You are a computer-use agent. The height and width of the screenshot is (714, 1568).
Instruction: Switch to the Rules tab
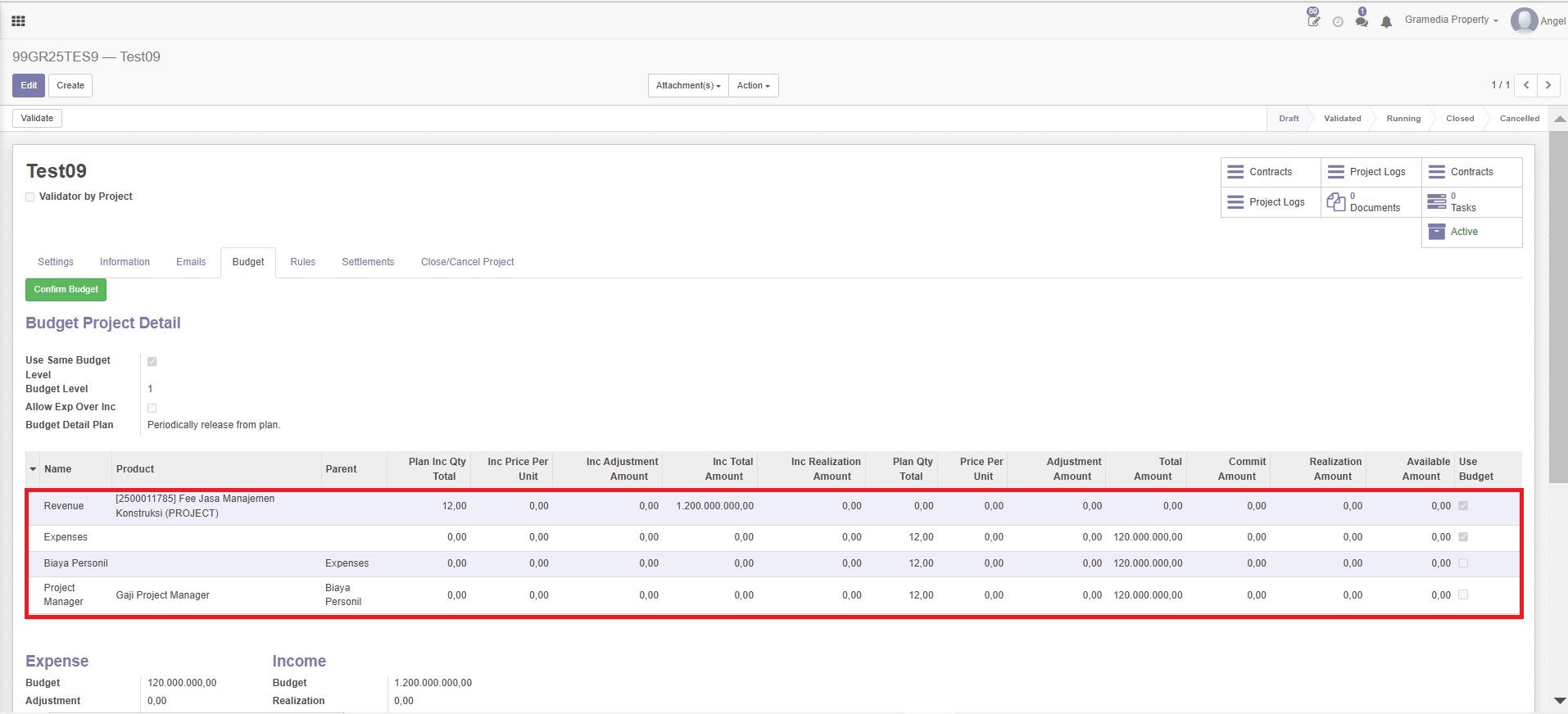tap(302, 262)
